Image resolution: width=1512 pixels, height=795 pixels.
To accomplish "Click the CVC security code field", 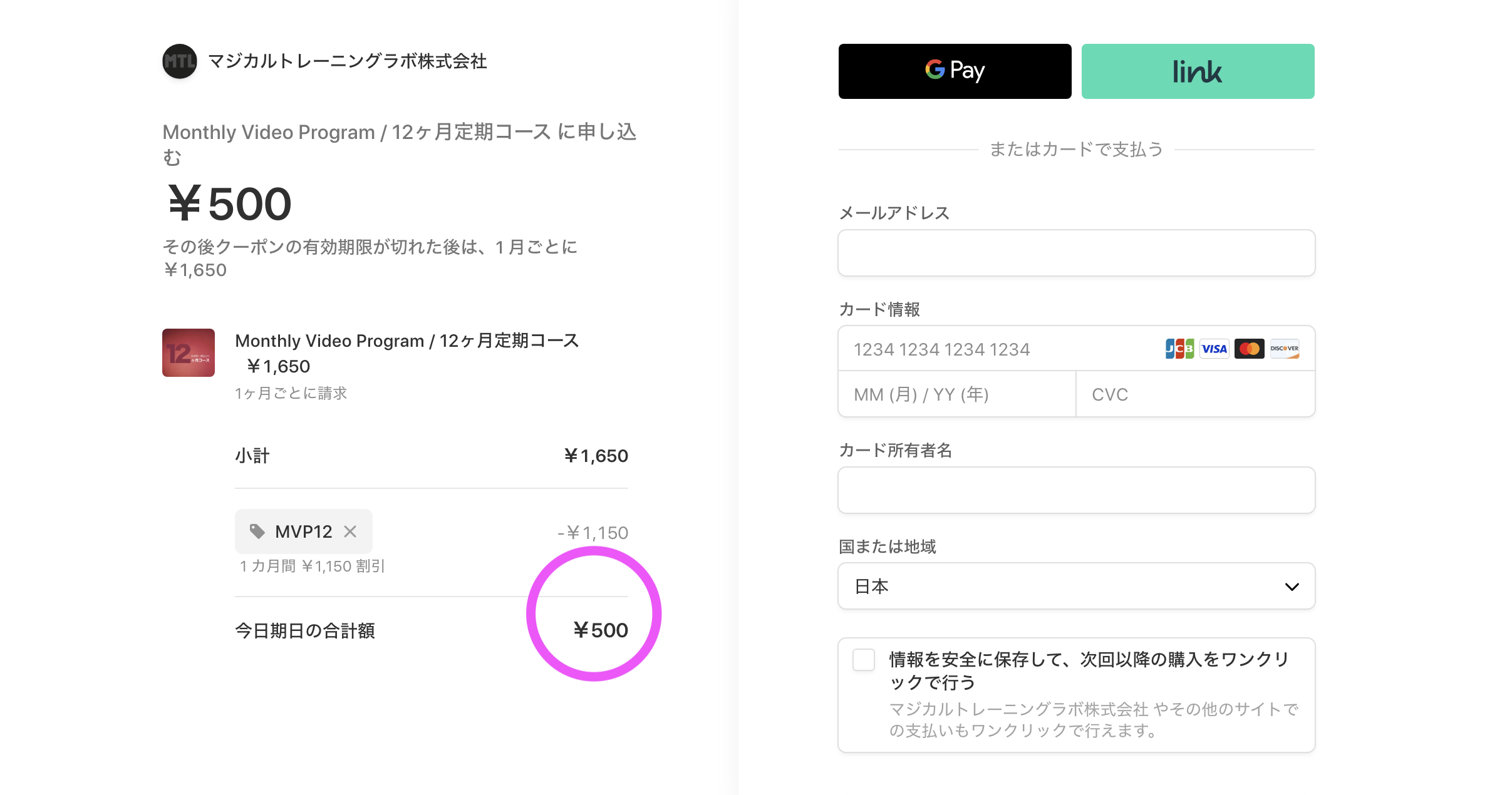I will point(1194,394).
